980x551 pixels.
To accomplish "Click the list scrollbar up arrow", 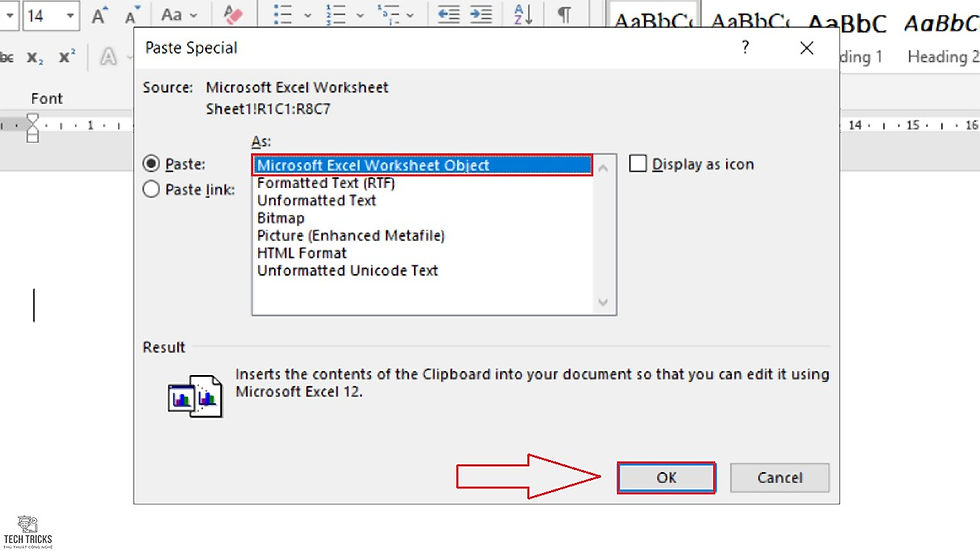I will click(x=603, y=168).
